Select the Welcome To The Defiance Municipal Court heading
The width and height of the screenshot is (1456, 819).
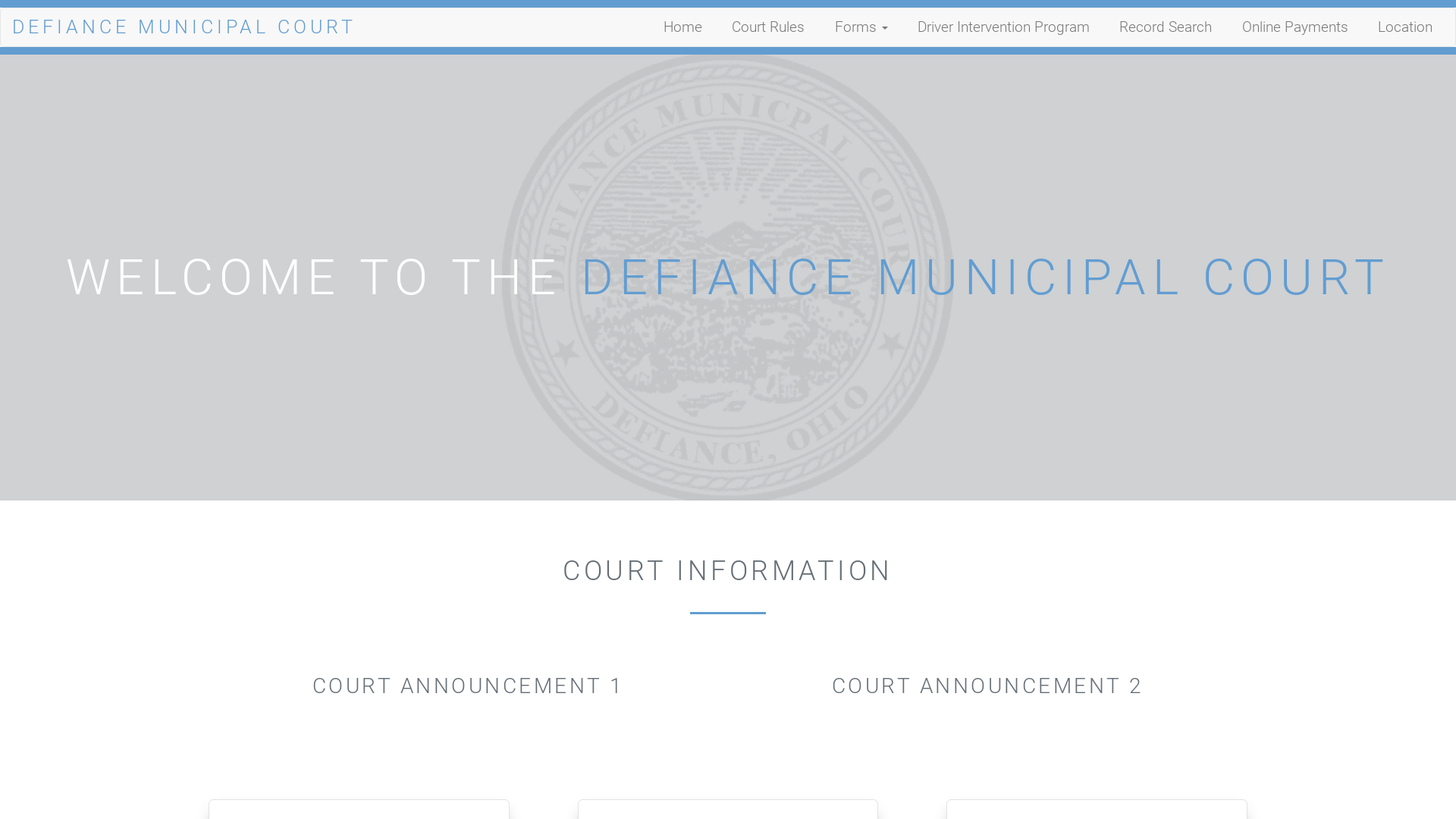click(x=727, y=278)
